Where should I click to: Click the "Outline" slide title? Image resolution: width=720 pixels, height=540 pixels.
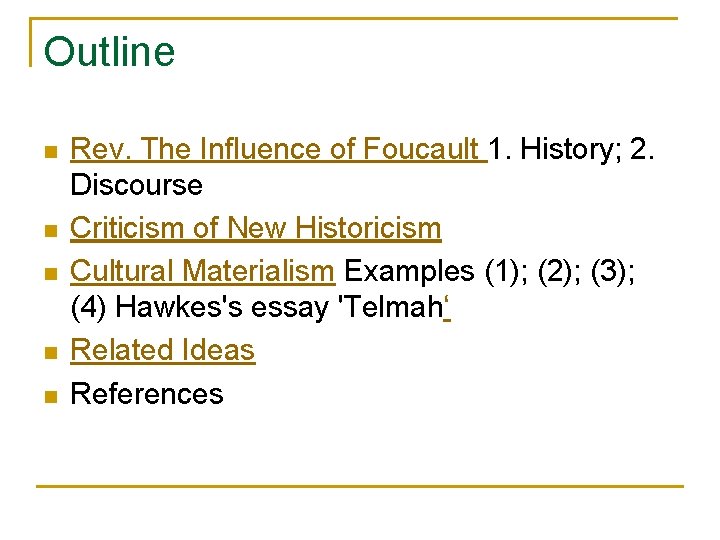tap(110, 52)
